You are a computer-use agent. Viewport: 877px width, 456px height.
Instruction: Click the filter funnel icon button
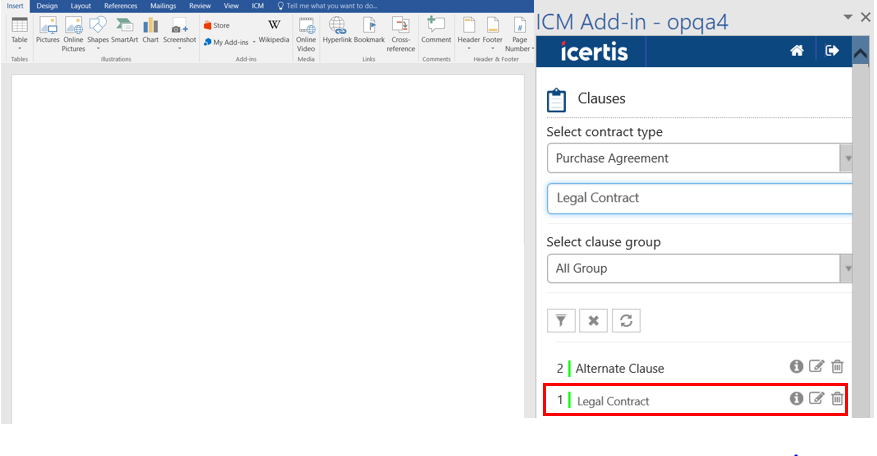[561, 320]
